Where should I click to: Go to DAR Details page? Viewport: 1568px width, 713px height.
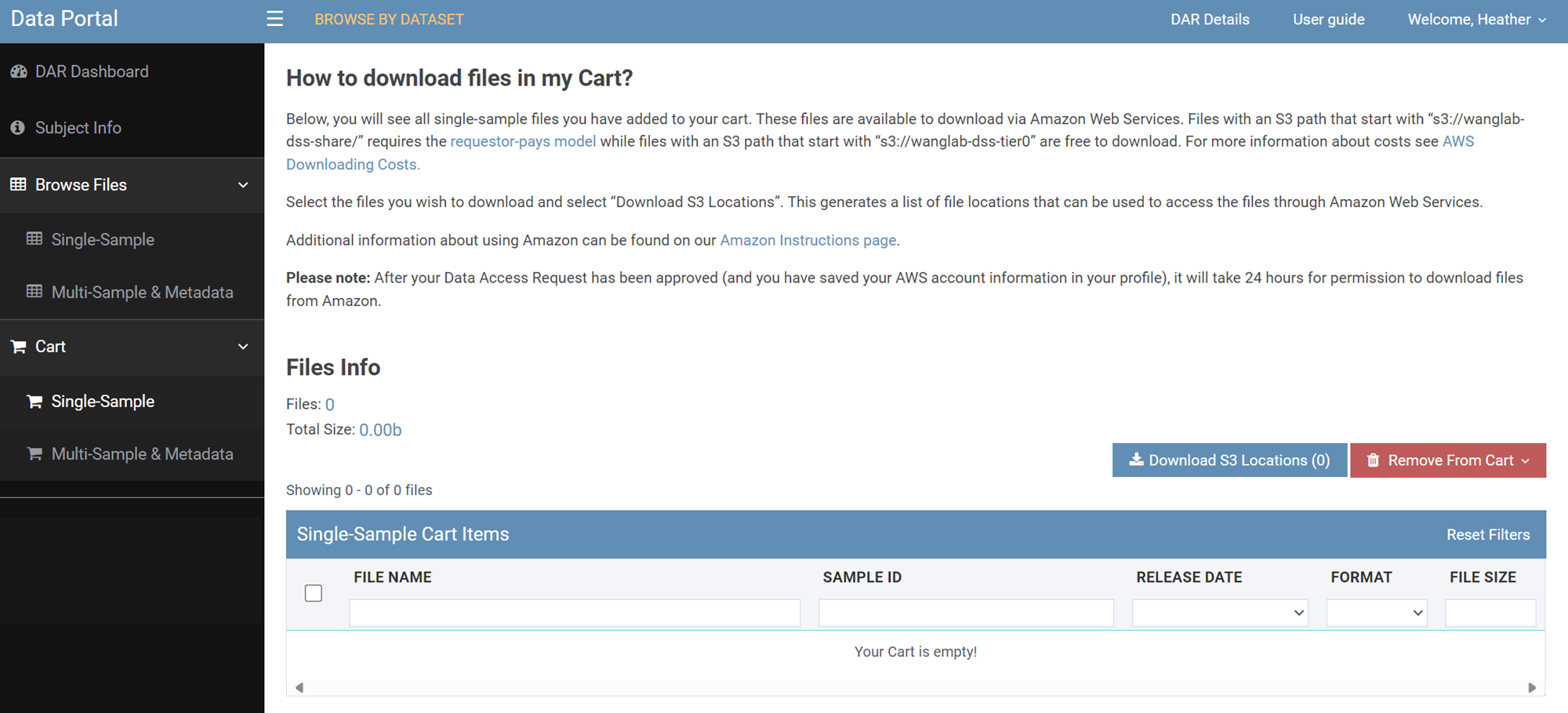1210,20
